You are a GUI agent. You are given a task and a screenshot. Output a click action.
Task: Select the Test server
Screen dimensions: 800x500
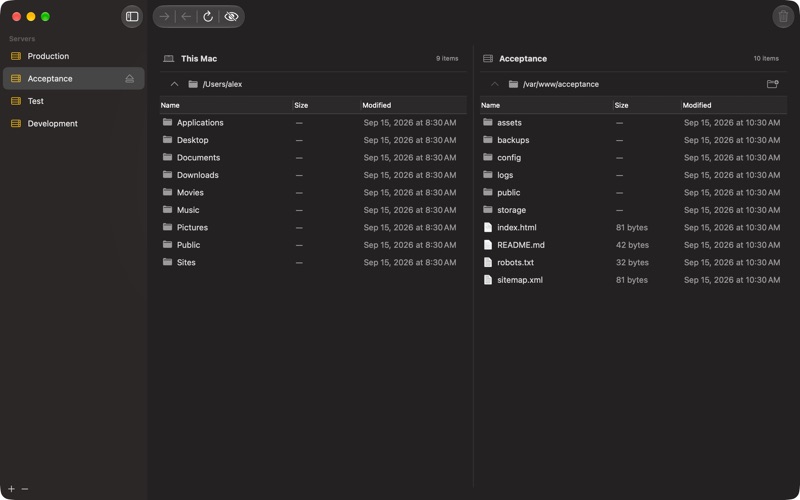click(x=73, y=101)
